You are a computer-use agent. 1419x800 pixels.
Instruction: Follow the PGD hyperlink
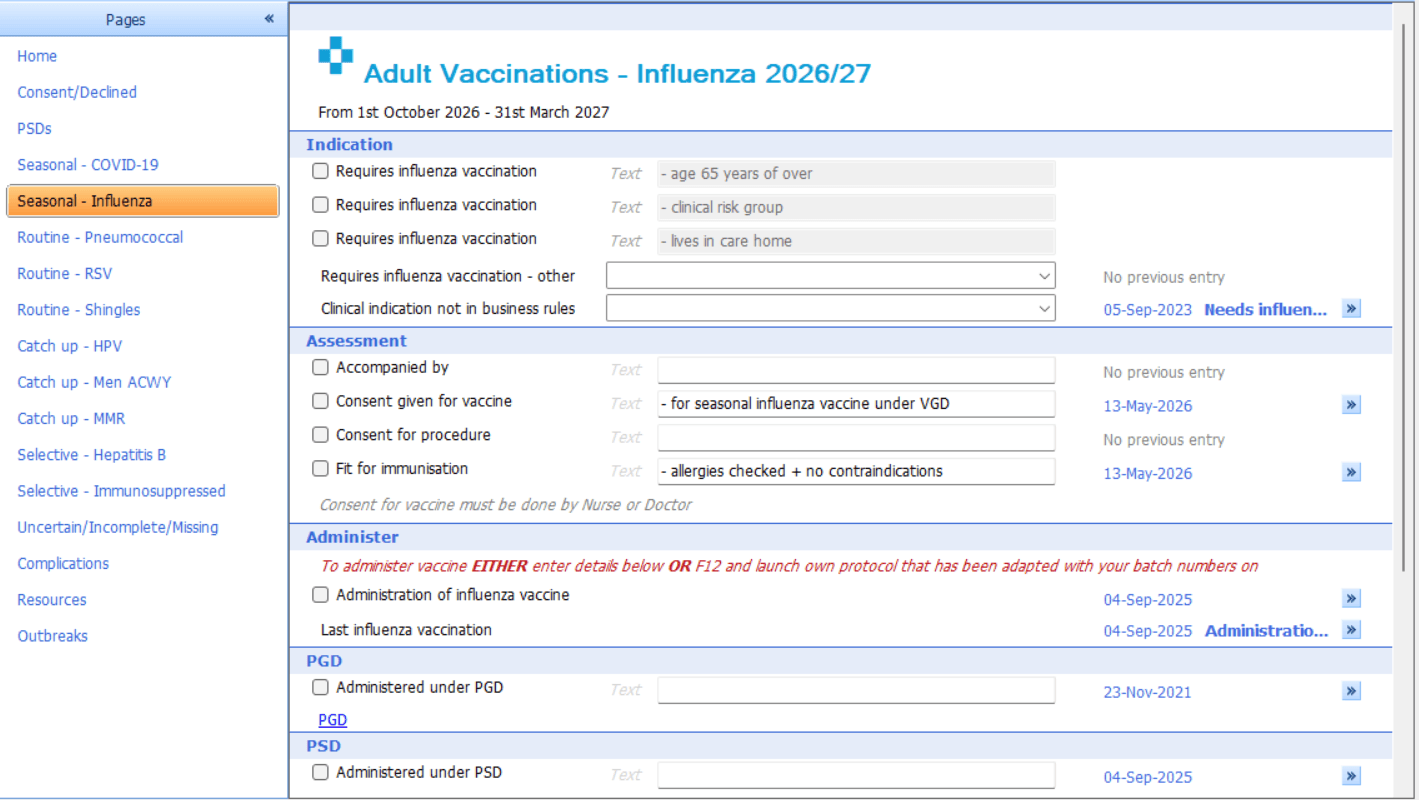point(333,720)
